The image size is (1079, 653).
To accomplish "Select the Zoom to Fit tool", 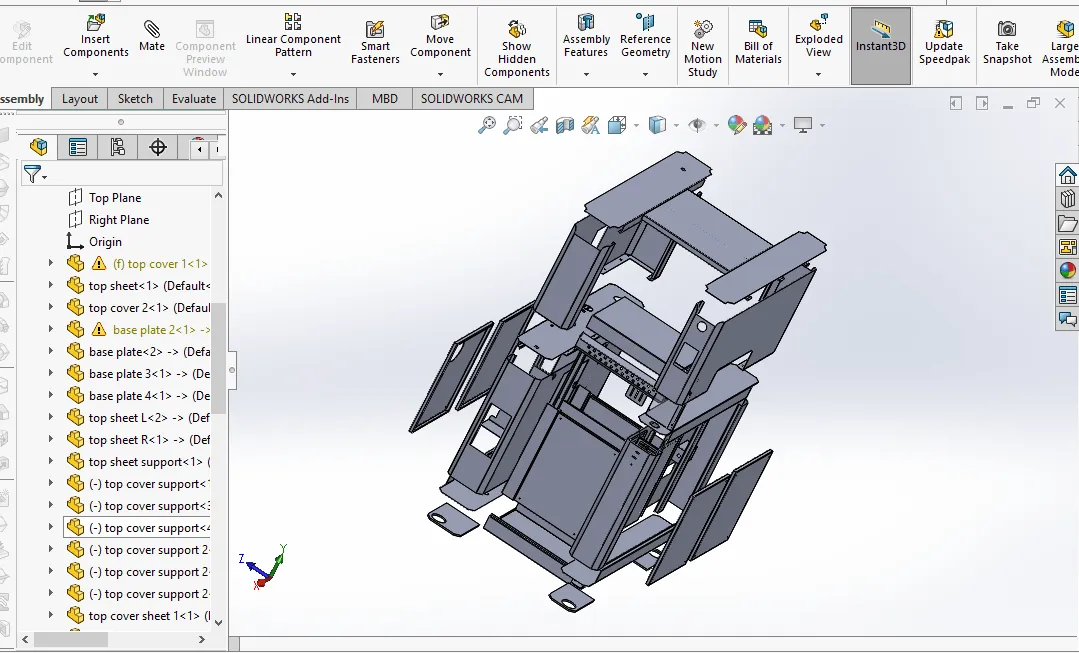I will (x=489, y=125).
